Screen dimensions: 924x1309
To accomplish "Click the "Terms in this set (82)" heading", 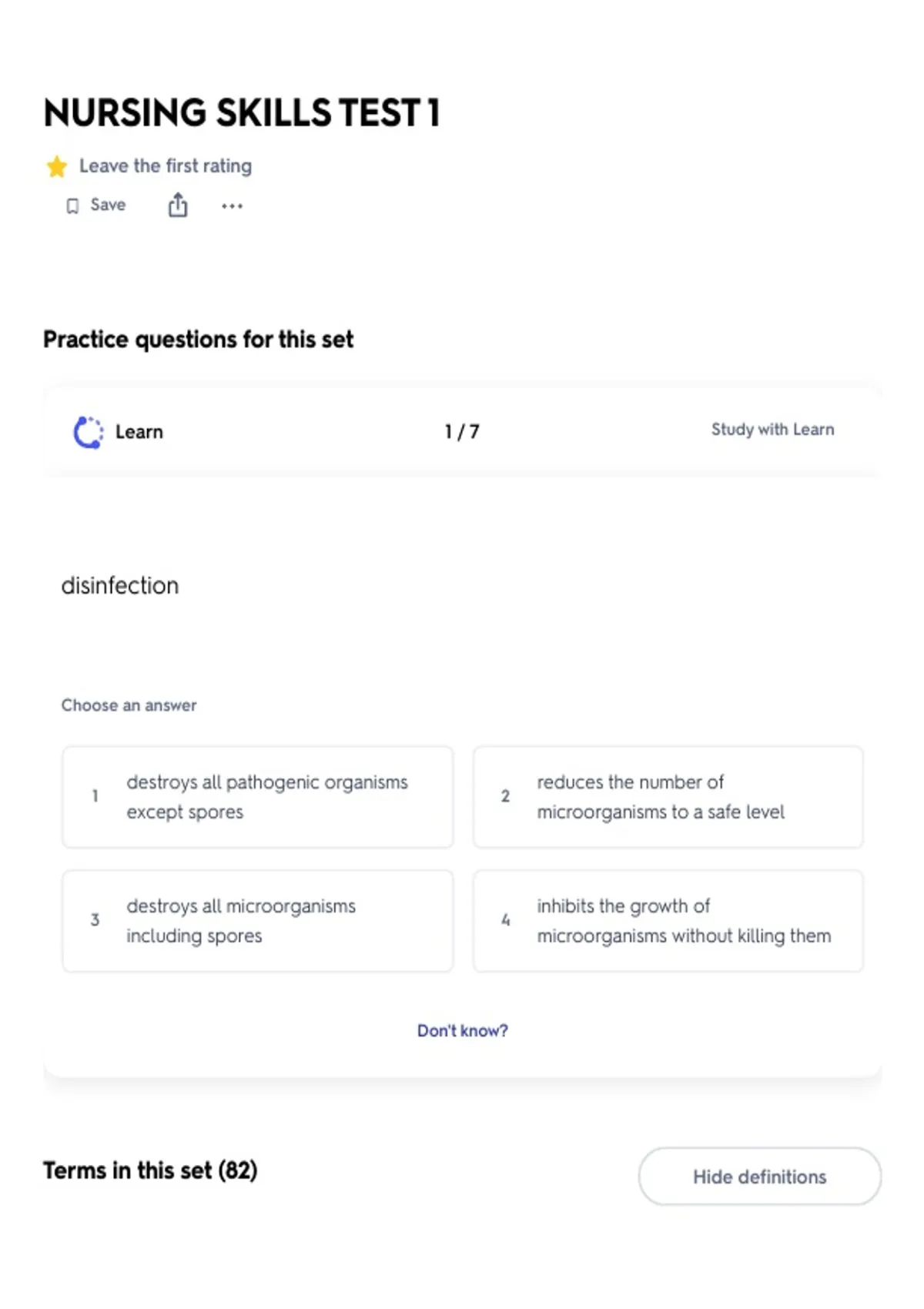I will [x=150, y=1170].
